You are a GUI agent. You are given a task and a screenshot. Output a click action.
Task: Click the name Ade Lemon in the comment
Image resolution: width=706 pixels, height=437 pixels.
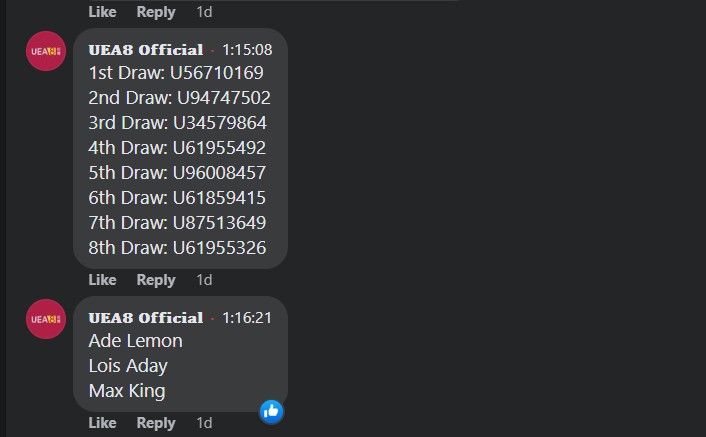pyautogui.click(x=135, y=341)
